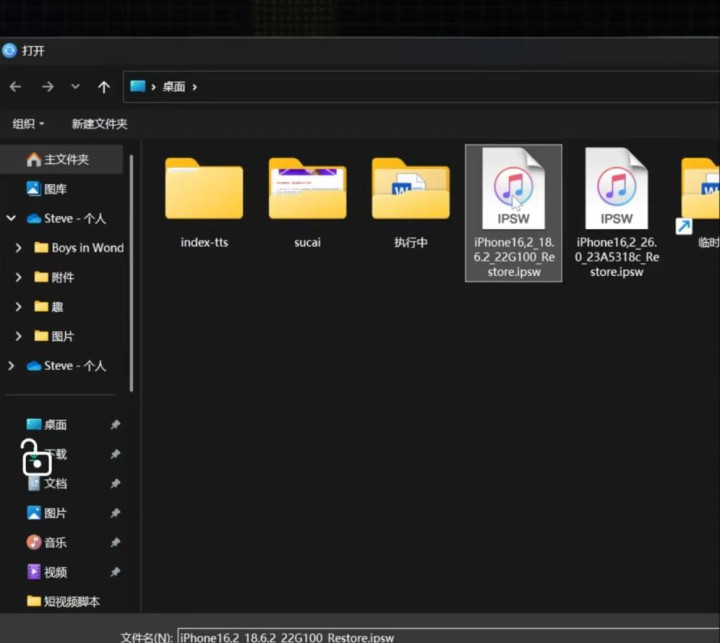Screen dimensions: 720x643
Task: Open recent locations dropdown chevron
Action: (x=75, y=87)
